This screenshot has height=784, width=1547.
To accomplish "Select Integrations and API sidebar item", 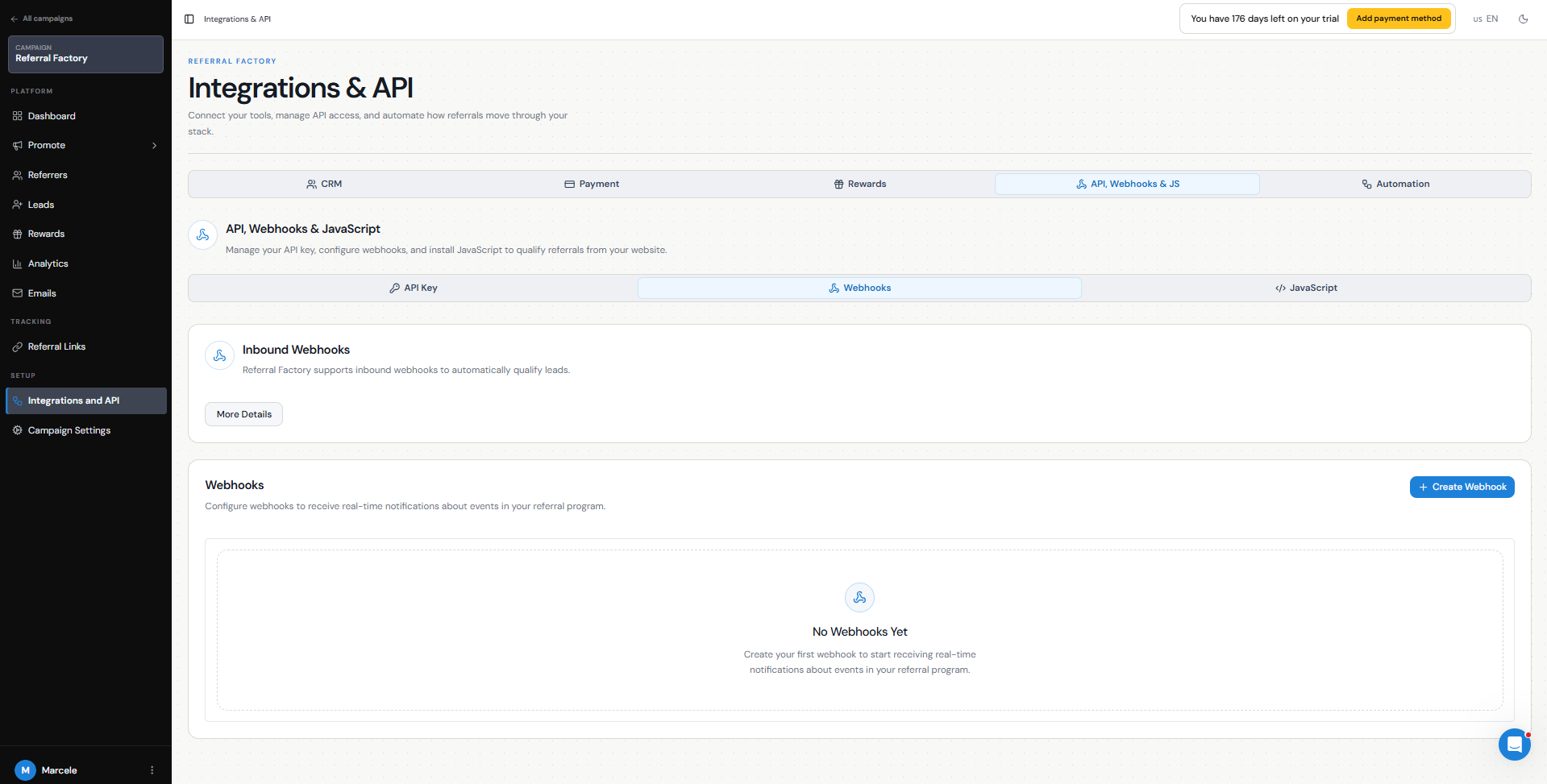I will (x=85, y=400).
